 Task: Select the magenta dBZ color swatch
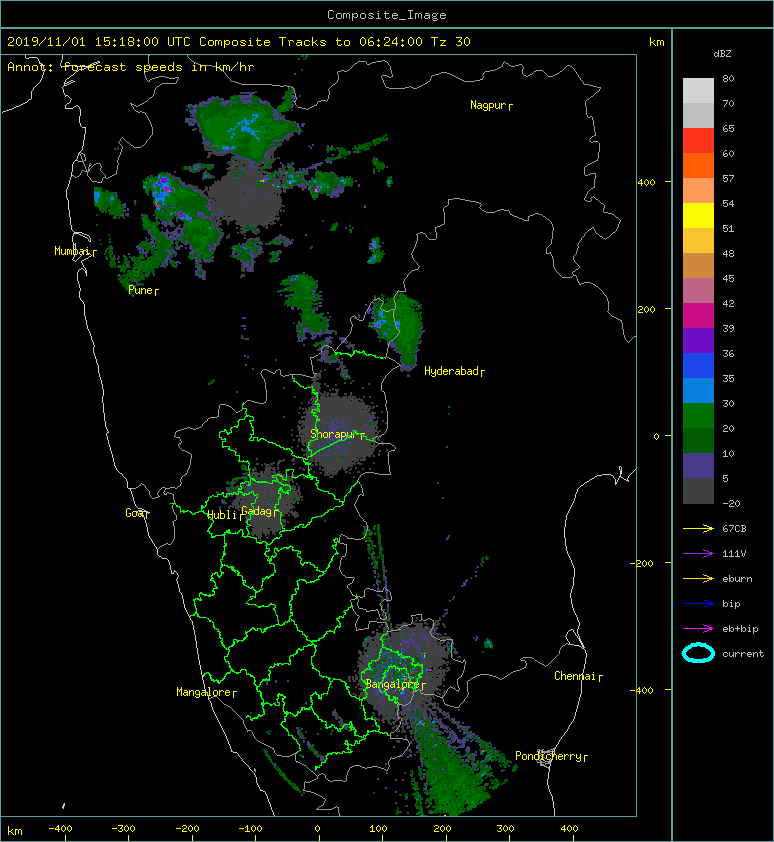tap(698, 316)
